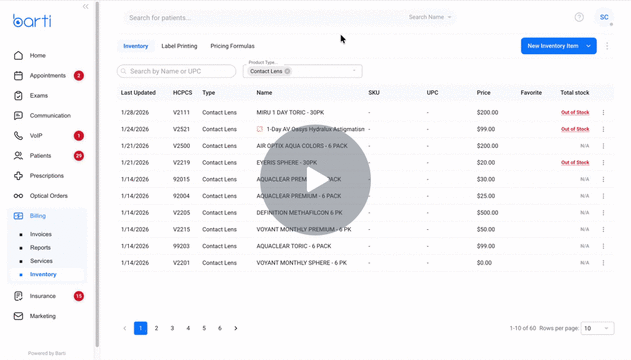Open the Appointments calendar icon
631x360 pixels.
(x=18, y=76)
